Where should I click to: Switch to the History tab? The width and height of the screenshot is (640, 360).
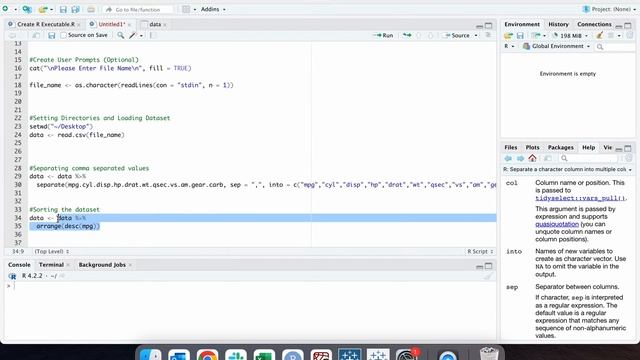(558, 24)
